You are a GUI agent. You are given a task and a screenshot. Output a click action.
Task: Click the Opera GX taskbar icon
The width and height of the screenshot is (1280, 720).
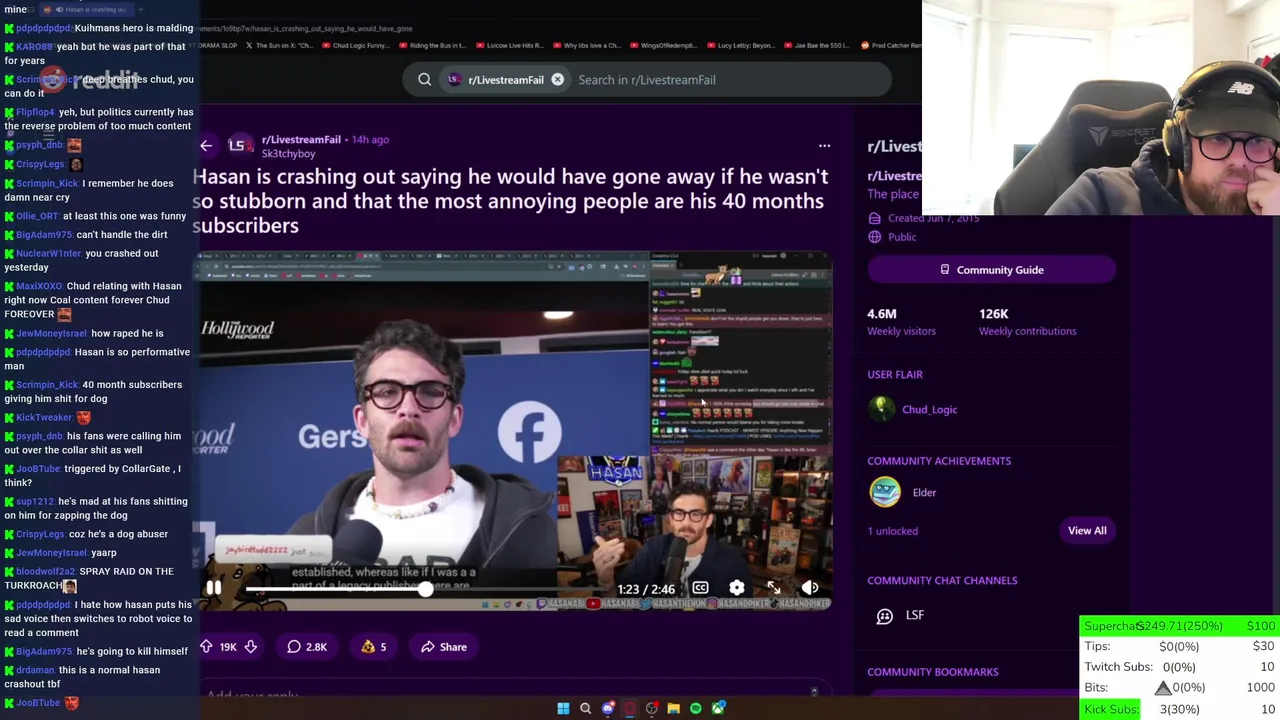click(x=630, y=709)
